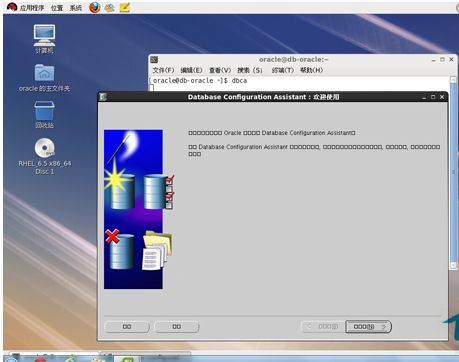Minimize the Database Configuration Assistant window
Screen dimensions: 459x362
coord(424,97)
